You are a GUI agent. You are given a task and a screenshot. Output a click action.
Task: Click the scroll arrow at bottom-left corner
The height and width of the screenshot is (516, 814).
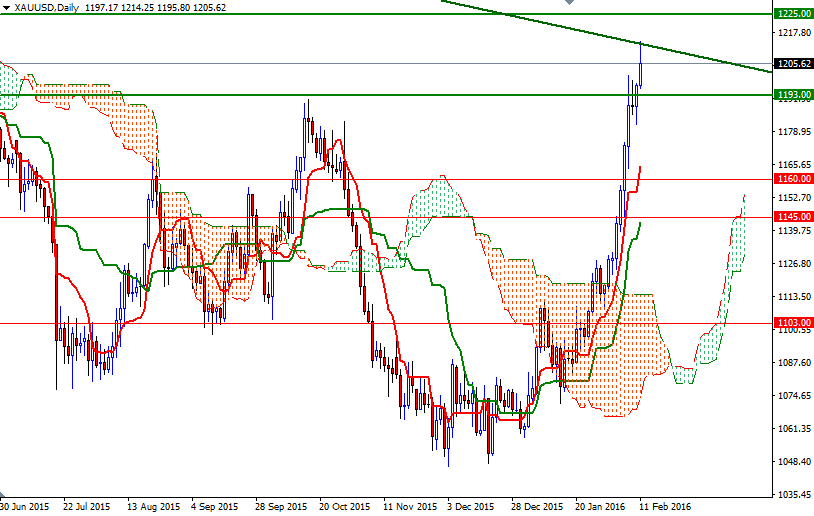point(3,494)
